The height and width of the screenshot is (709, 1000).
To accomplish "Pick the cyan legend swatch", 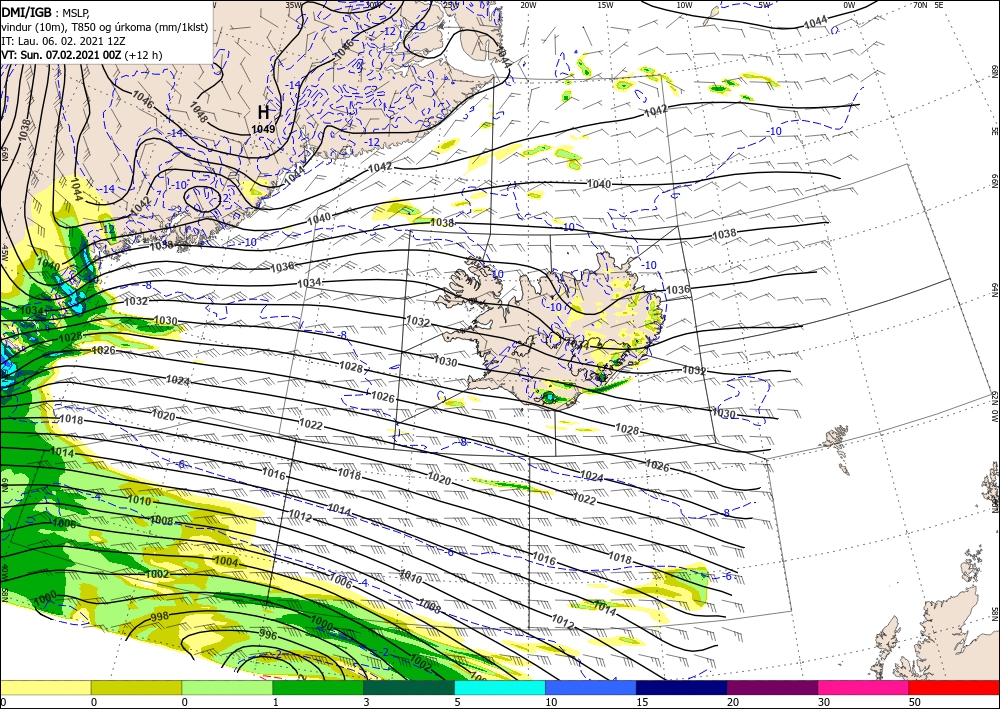I will click(500, 687).
